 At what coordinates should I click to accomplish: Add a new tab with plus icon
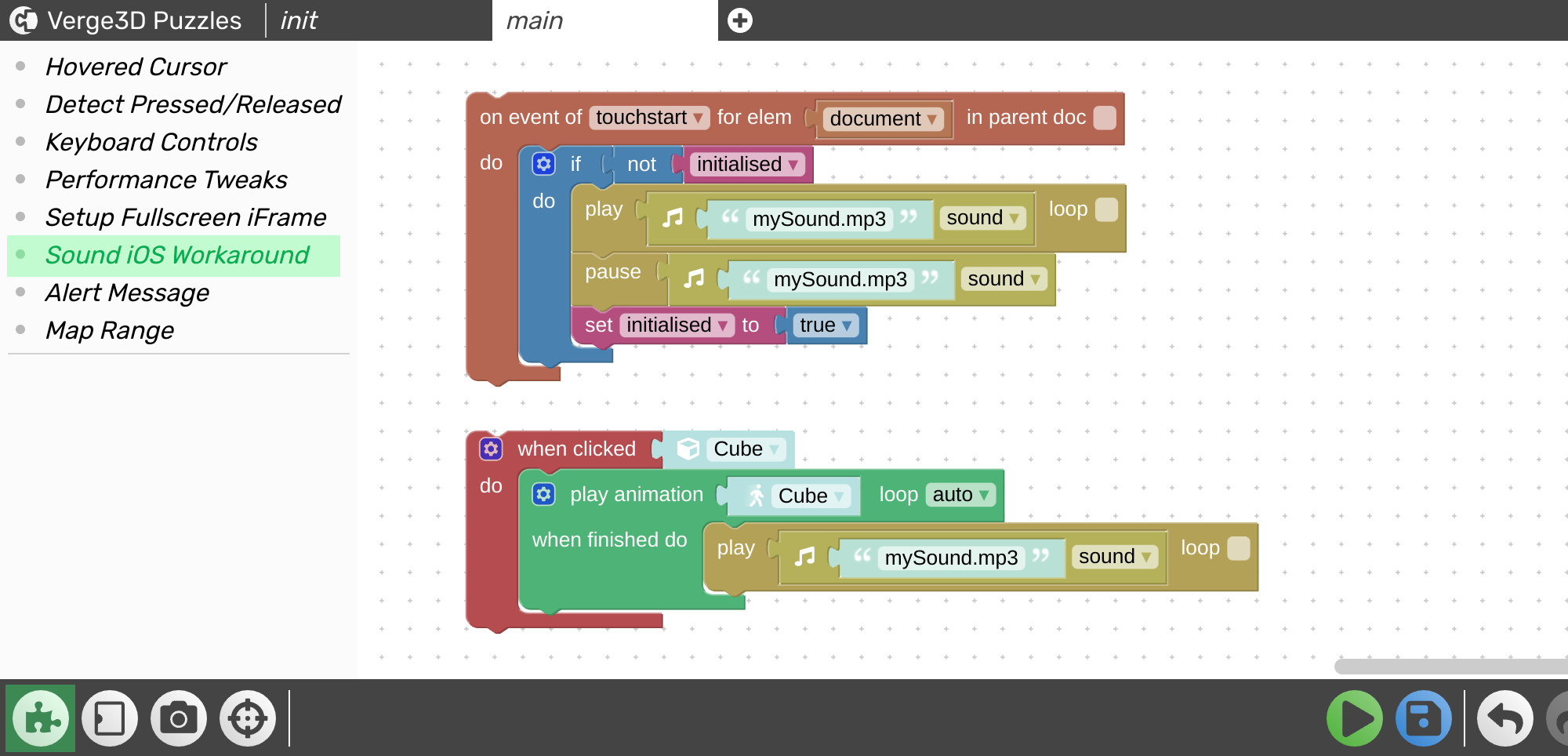(x=739, y=20)
